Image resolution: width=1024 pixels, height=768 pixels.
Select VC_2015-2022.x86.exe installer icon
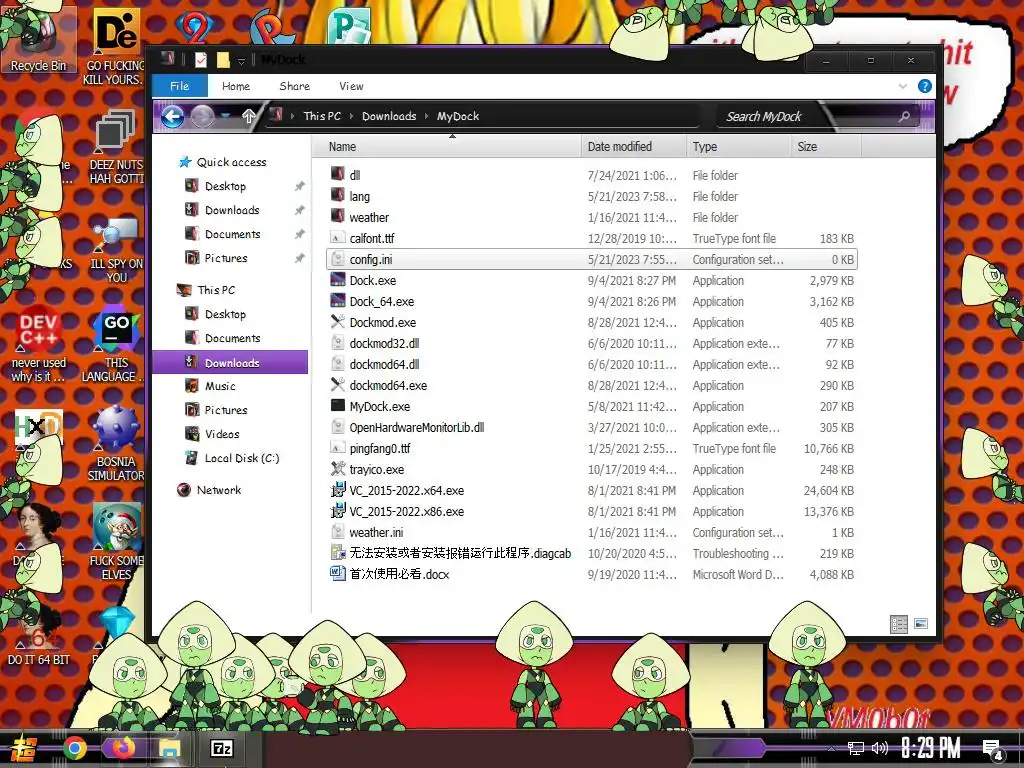click(338, 511)
